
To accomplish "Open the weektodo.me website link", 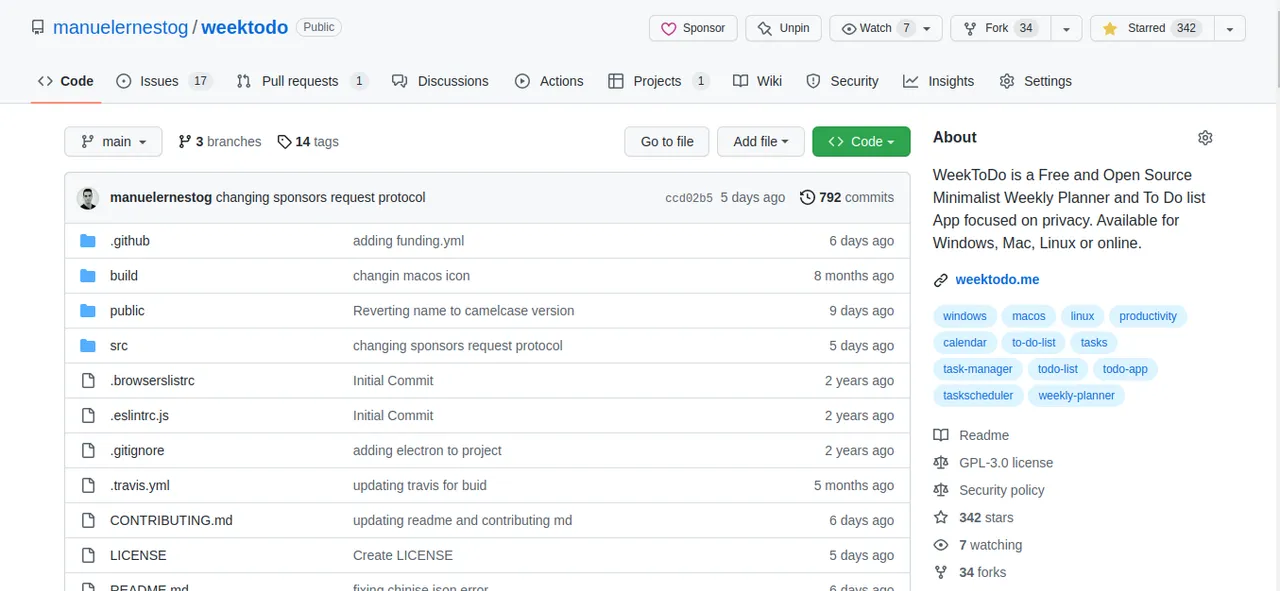I will tap(997, 280).
